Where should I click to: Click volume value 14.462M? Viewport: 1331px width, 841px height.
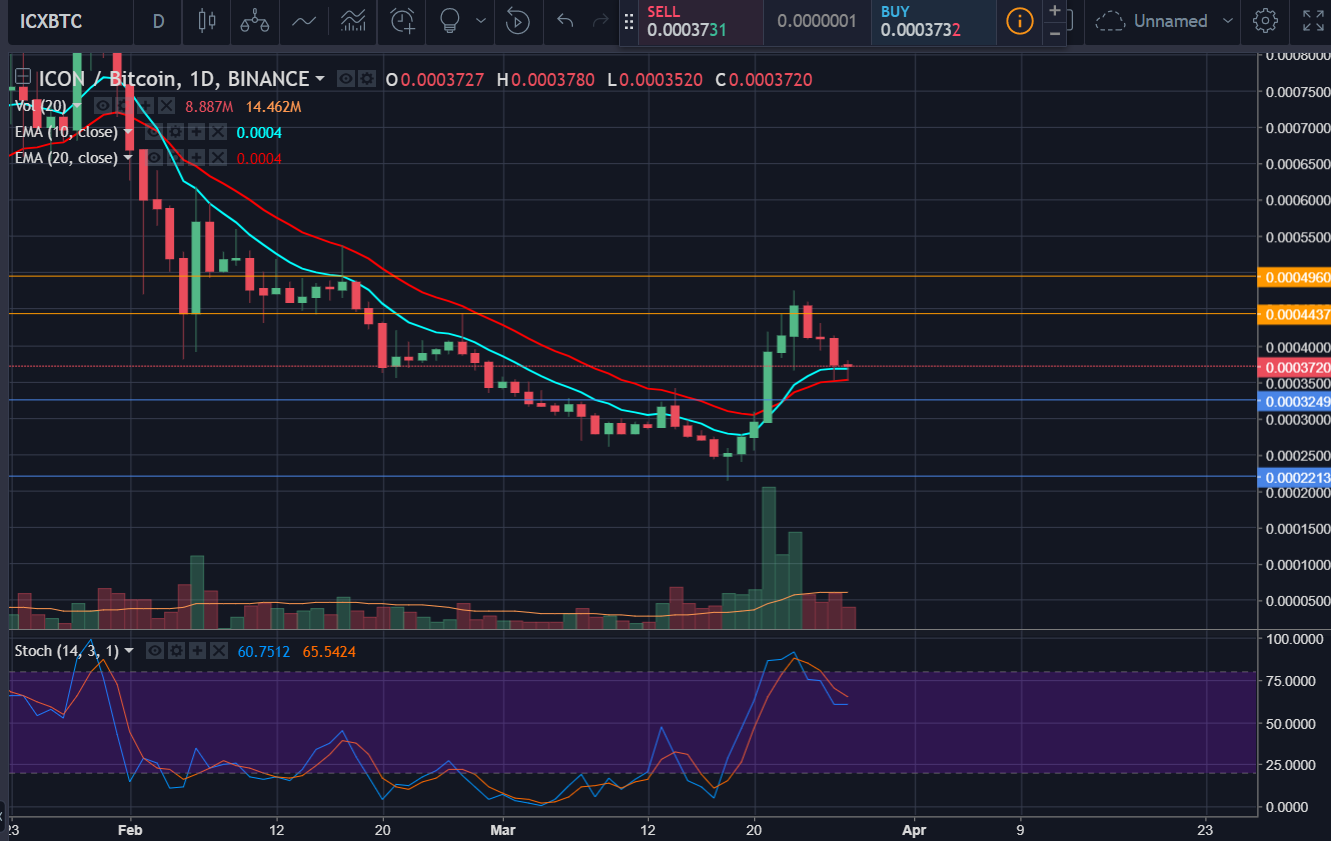coord(273,106)
